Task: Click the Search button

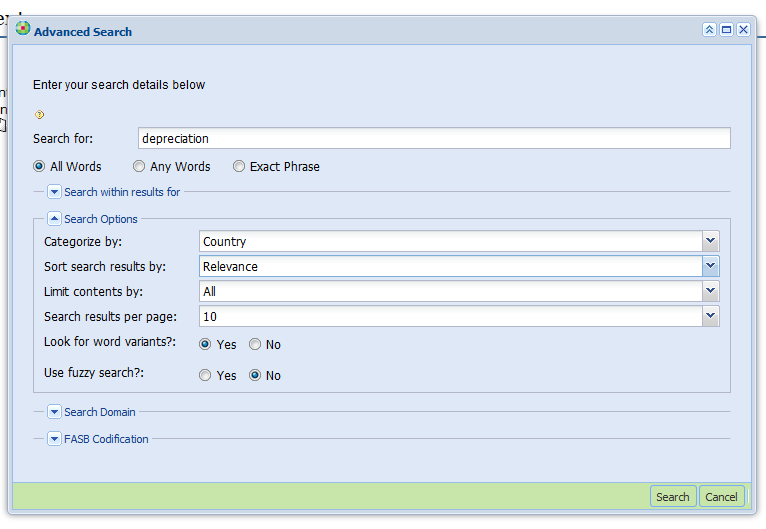Action: pyautogui.click(x=672, y=497)
